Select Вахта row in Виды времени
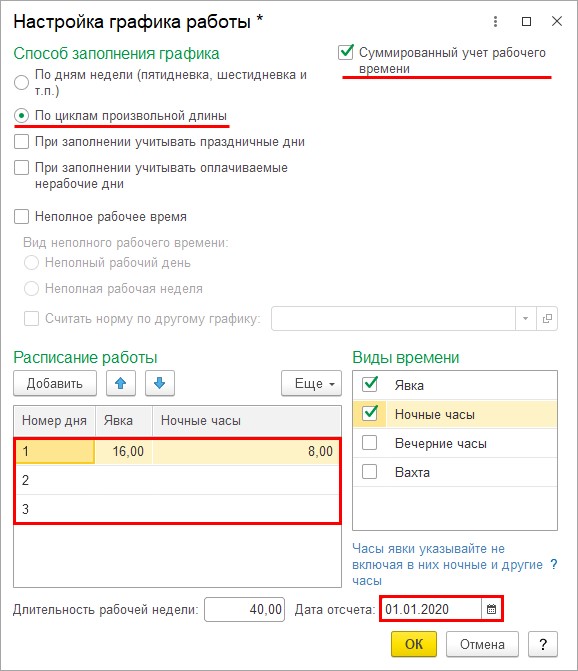Viewport: 578px width, 671px height. coord(455,472)
